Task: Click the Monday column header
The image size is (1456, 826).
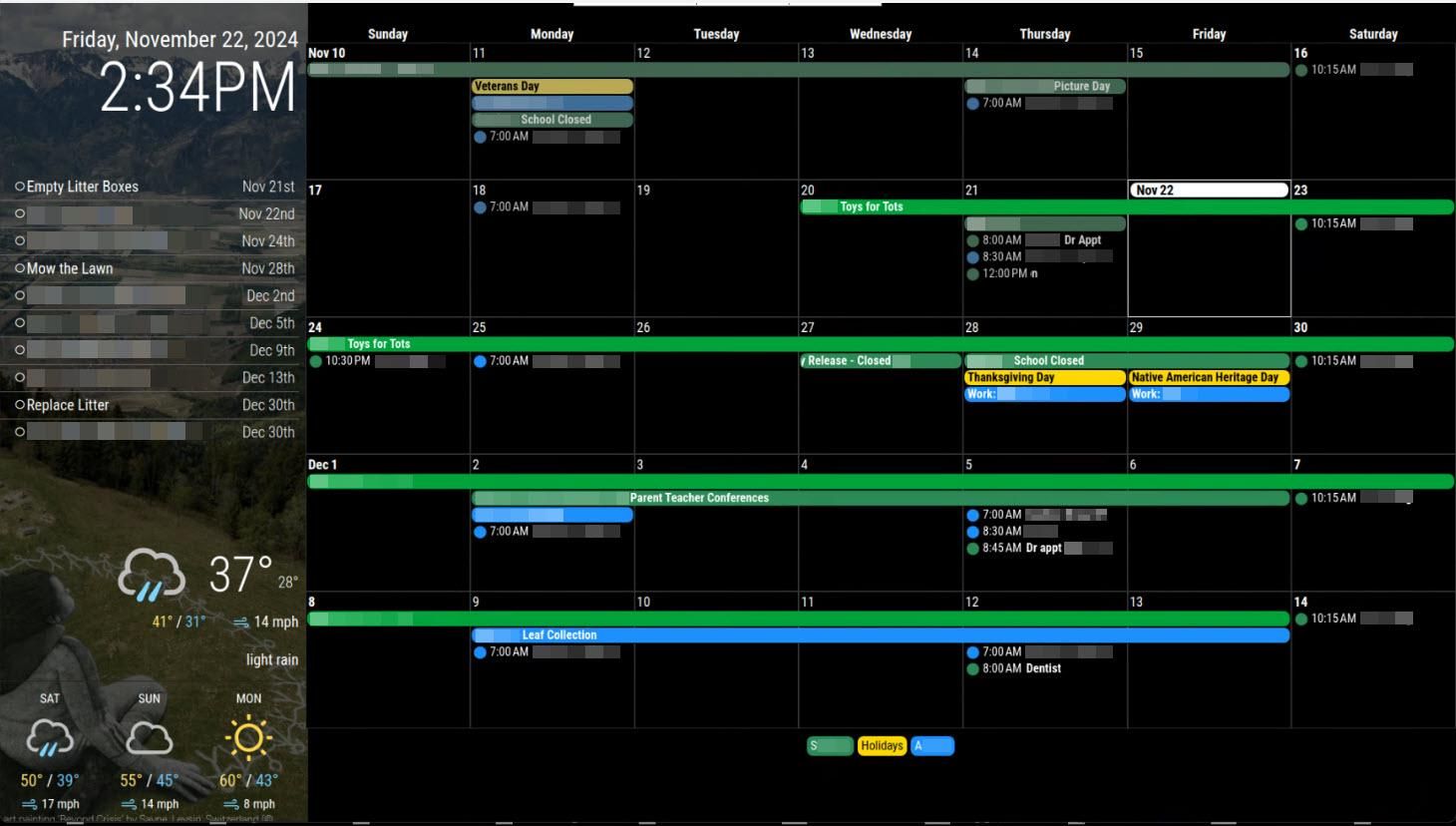Action: click(x=551, y=34)
